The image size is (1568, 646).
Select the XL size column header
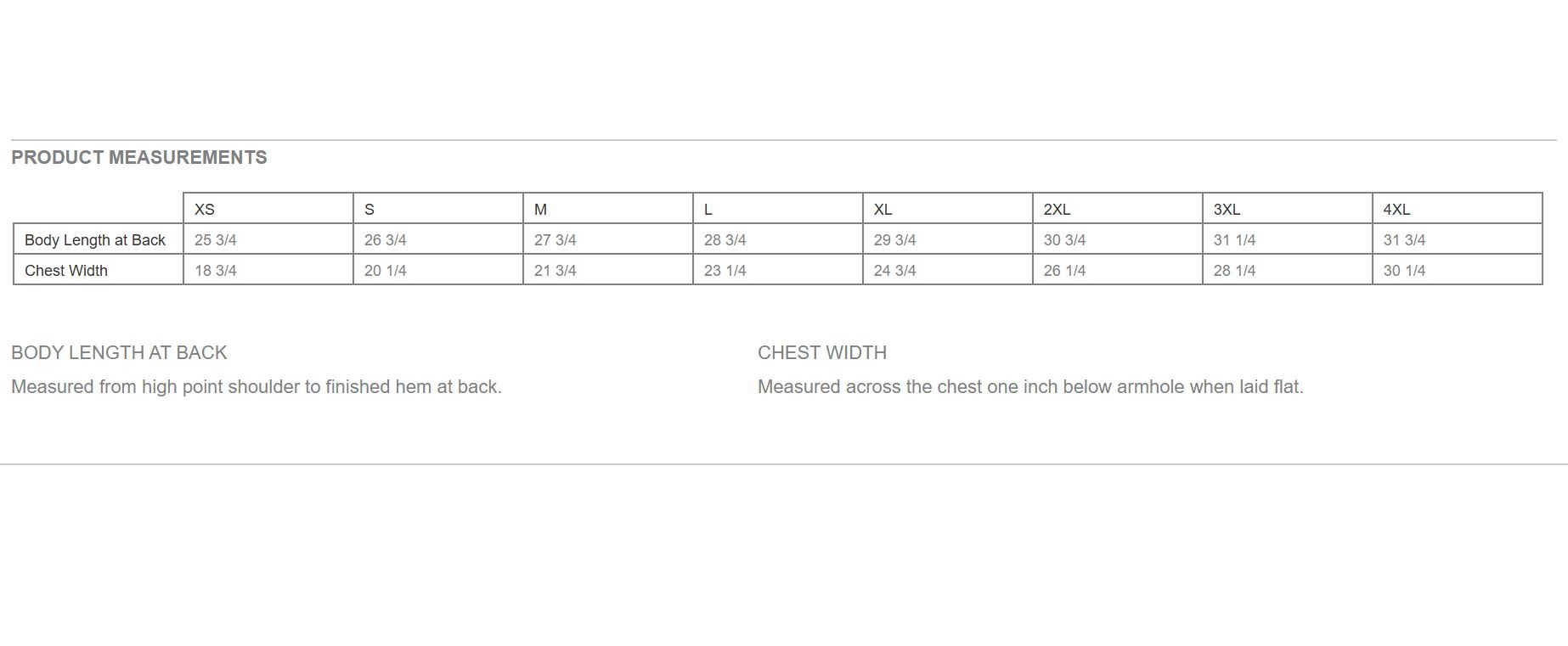[x=883, y=210]
